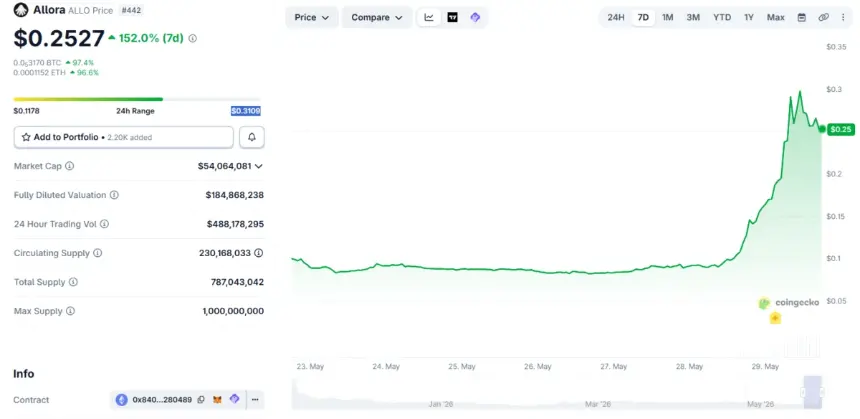This screenshot has height=419, width=860.
Task: Click the 1,000,000,000 max supply value
Action: (233, 311)
